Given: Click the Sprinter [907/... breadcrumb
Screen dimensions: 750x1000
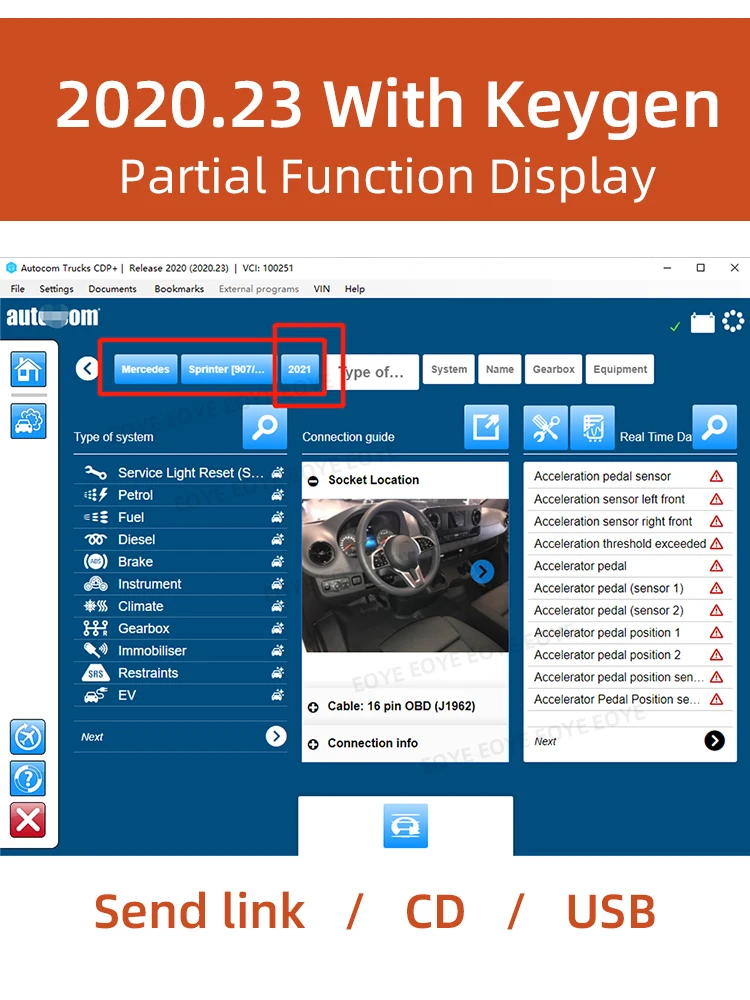Looking at the screenshot, I should coord(226,369).
